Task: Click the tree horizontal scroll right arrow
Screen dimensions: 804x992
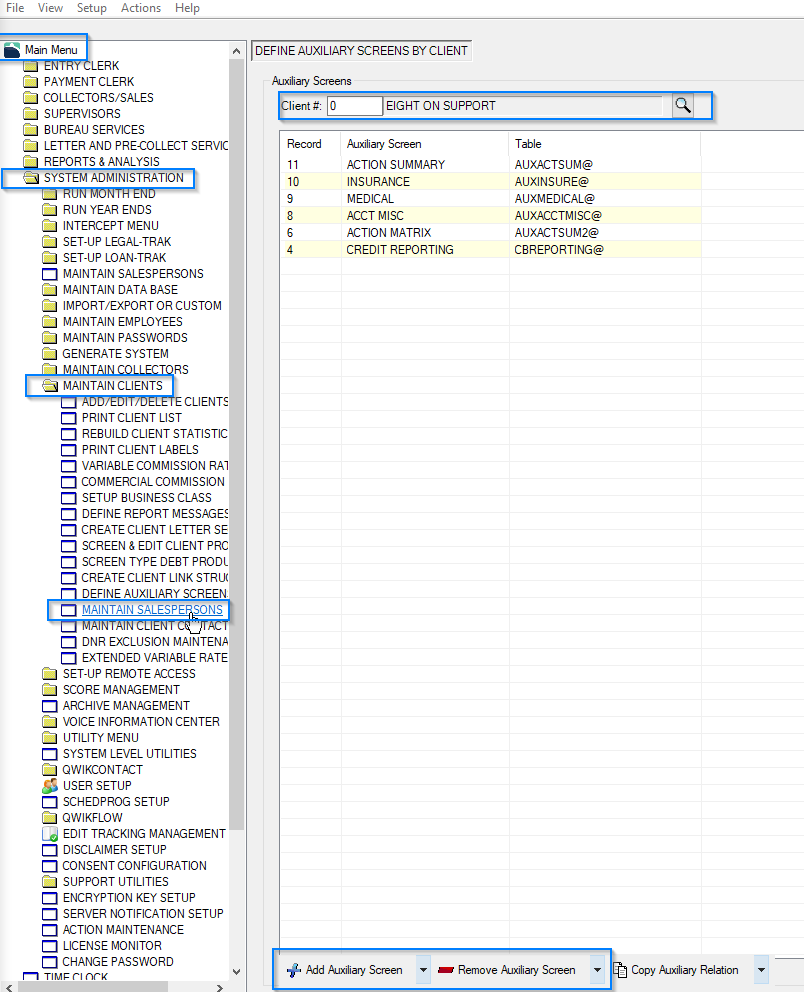Action: tap(220, 987)
